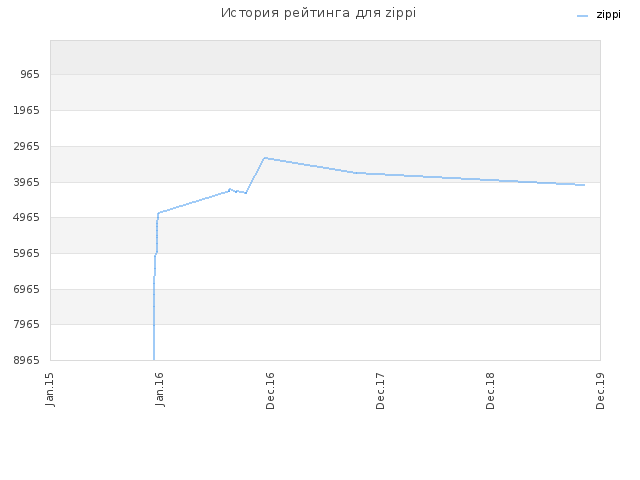Viewport: 640px width, 480px height.
Task: Click the Jan.15 x-axis label
Action: coord(50,389)
